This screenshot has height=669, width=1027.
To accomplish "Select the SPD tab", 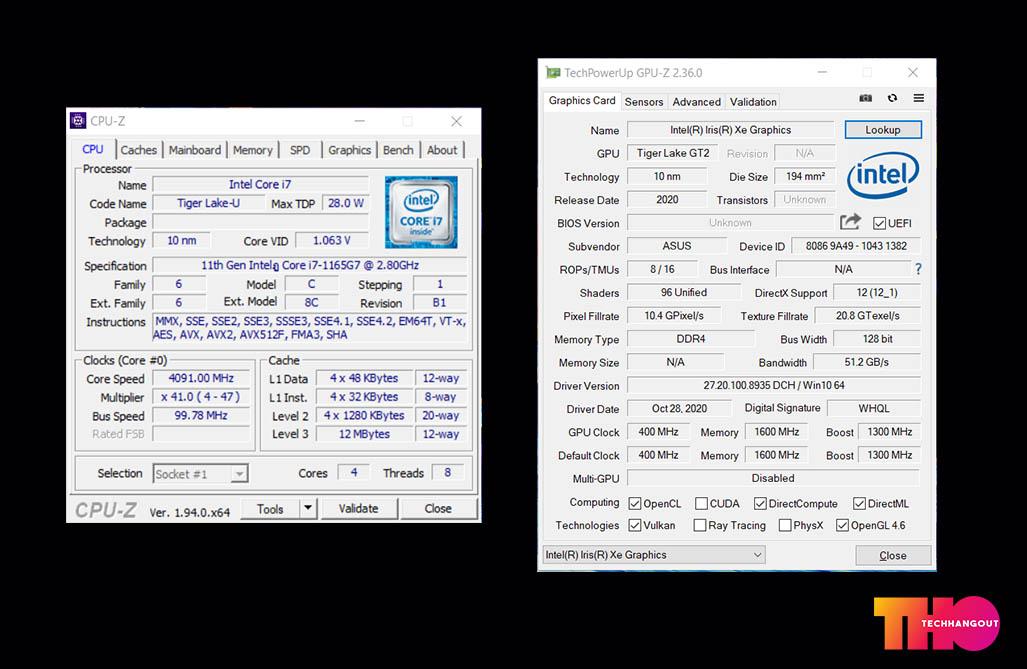I will [x=300, y=150].
